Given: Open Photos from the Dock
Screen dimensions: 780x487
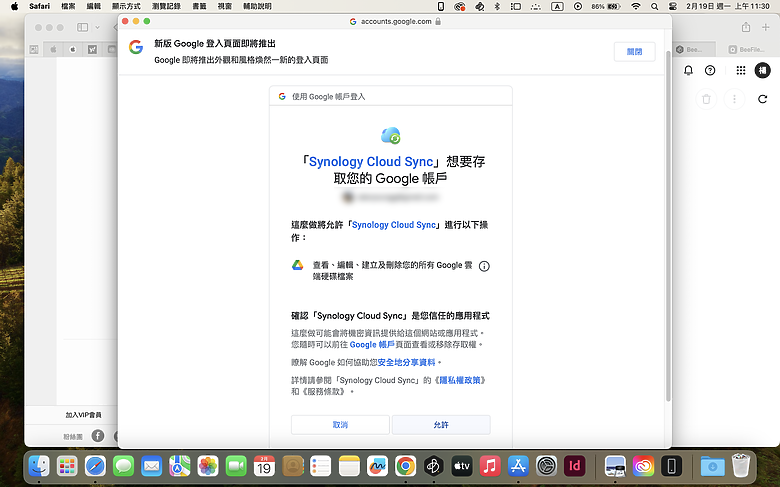Looking at the screenshot, I should pyautogui.click(x=208, y=466).
